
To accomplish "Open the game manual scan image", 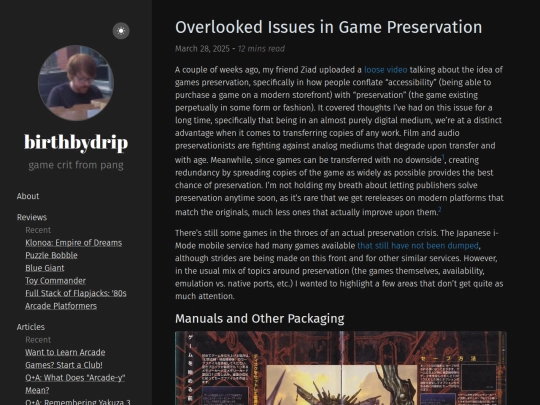I will (341, 368).
